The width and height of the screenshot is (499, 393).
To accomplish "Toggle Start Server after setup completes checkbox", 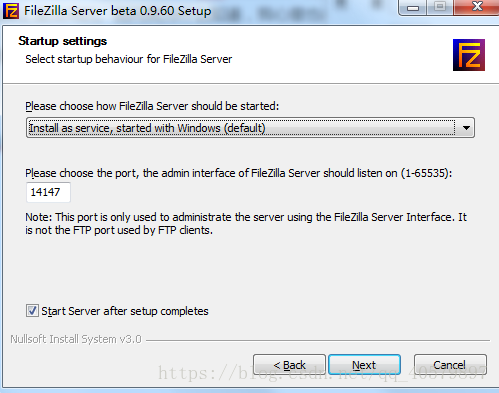I will tap(32, 311).
